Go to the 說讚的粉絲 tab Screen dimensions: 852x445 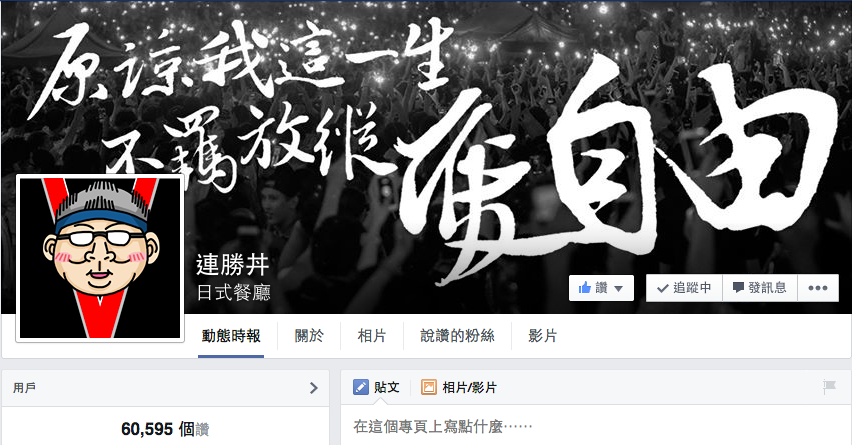[x=458, y=336]
